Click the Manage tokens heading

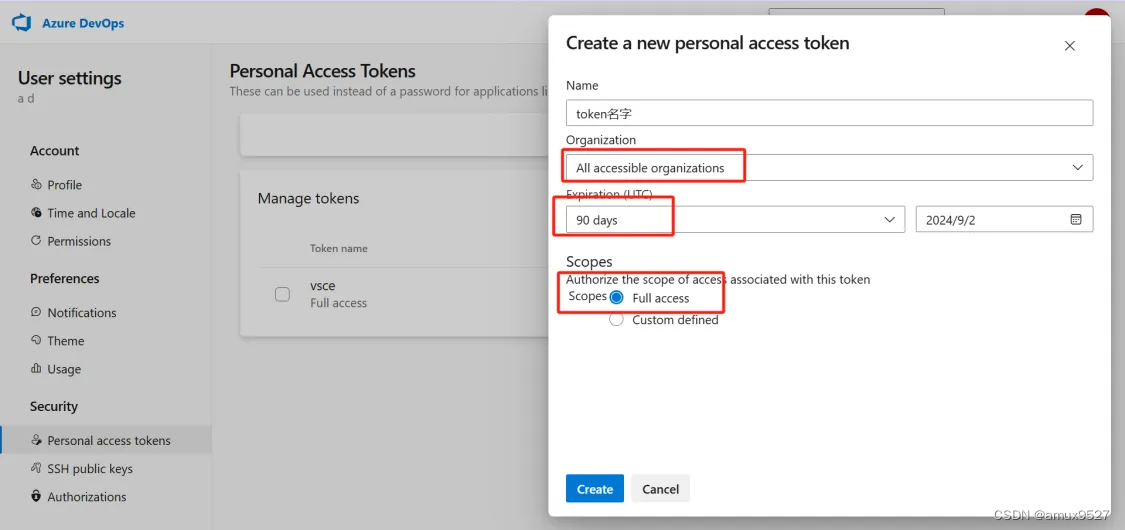click(309, 198)
